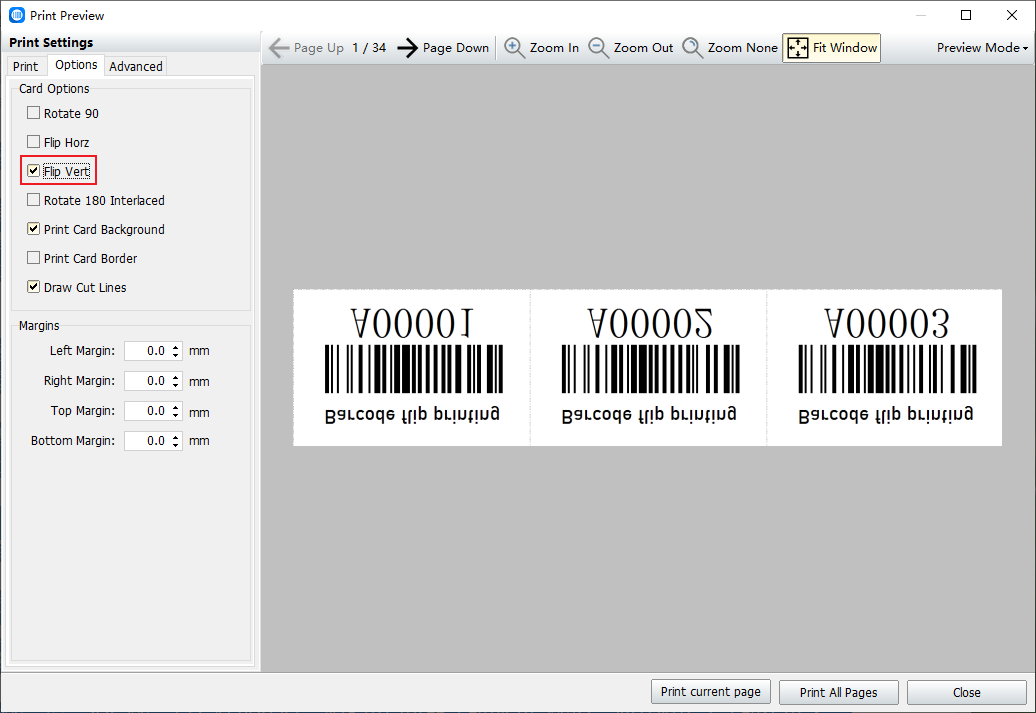Click the Print Settings panel heading
The width and height of the screenshot is (1036, 713).
tap(51, 42)
